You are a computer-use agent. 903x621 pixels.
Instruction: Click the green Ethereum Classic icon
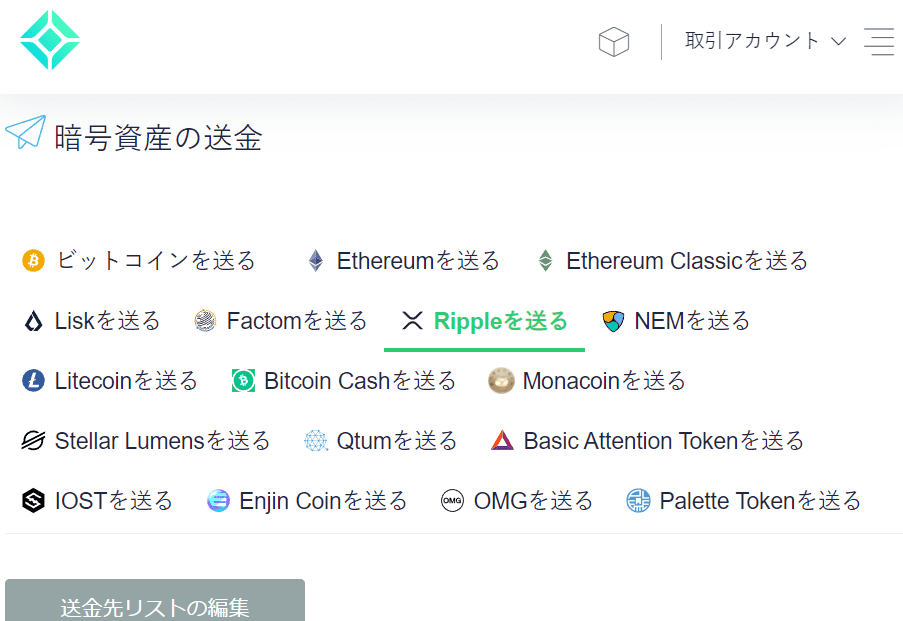[545, 260]
